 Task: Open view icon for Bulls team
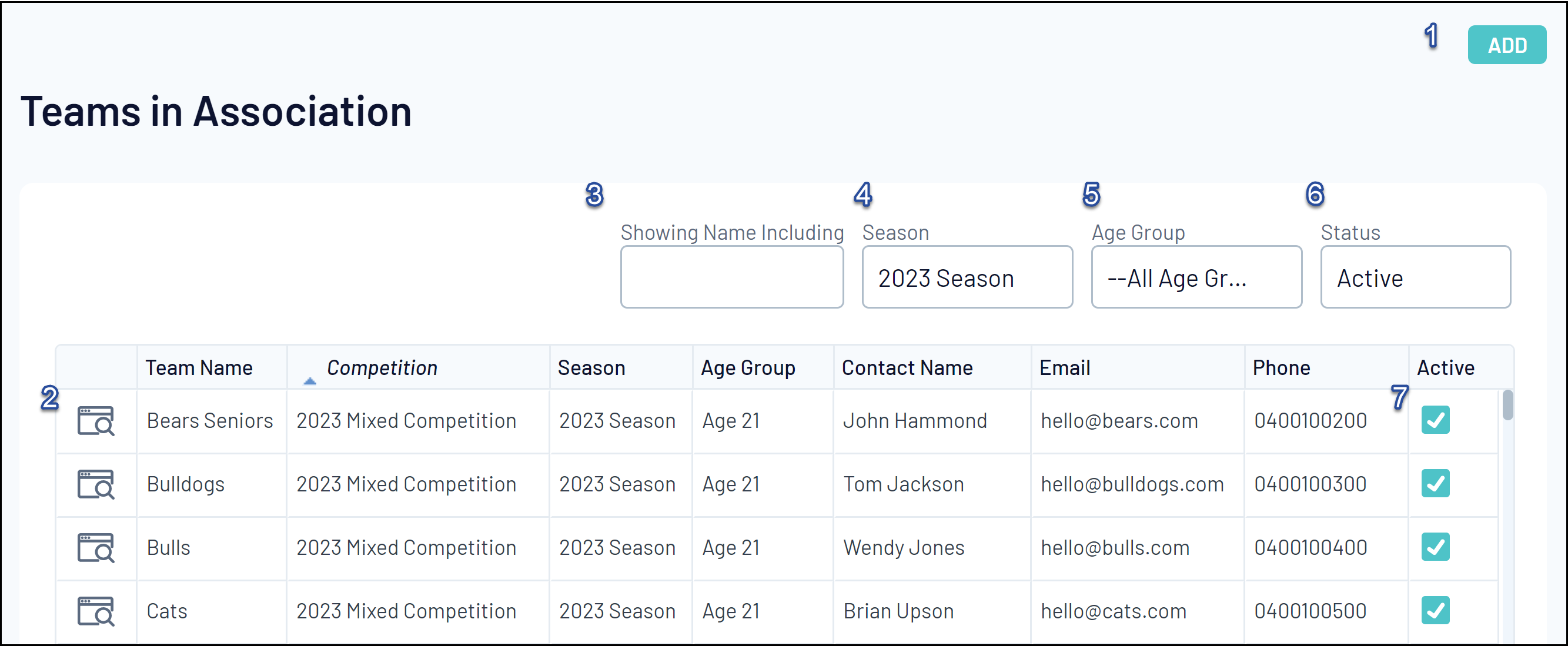pos(96,547)
